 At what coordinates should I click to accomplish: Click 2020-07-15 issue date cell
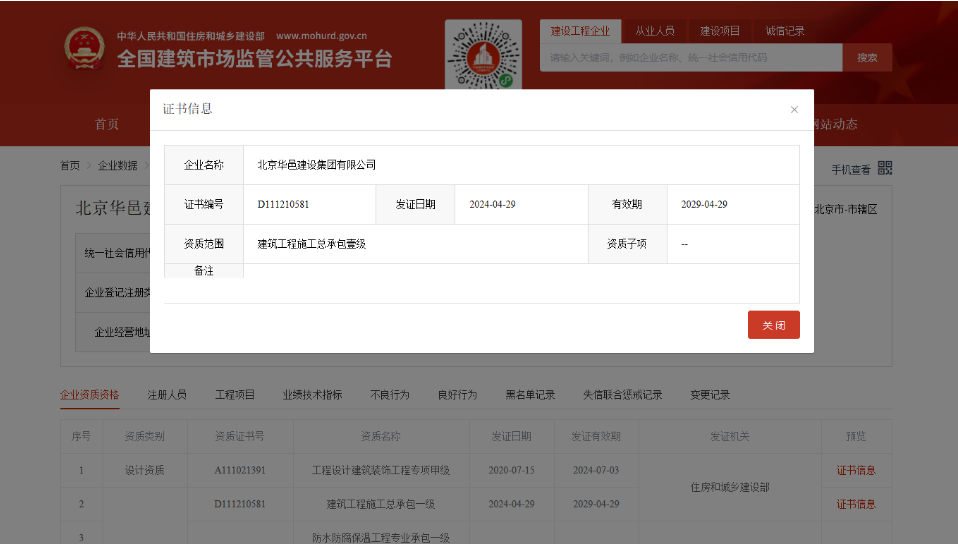pyautogui.click(x=511, y=470)
